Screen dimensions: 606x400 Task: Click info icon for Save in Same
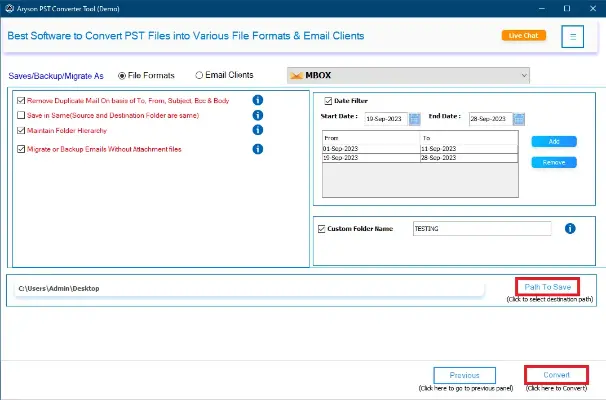(258, 115)
